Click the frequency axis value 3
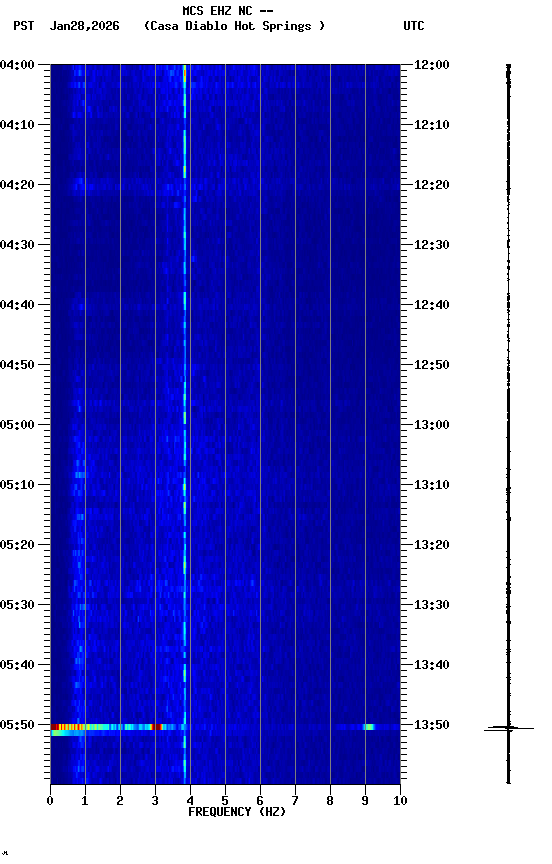This screenshot has width=552, height=864. click(x=155, y=801)
